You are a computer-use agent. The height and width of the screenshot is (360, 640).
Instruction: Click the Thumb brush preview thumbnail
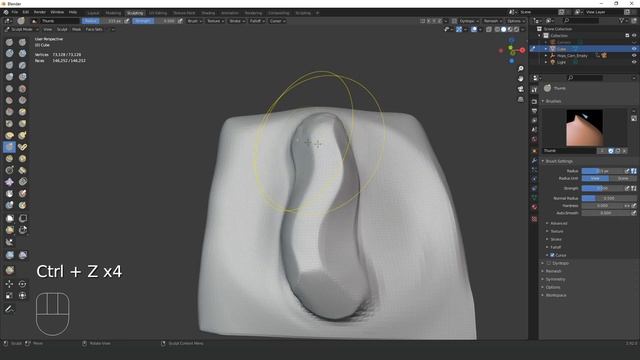click(584, 128)
